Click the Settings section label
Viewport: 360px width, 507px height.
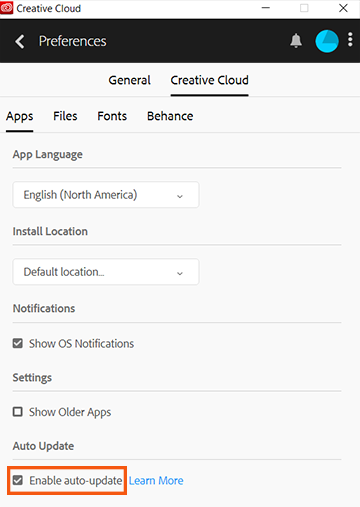click(x=32, y=378)
